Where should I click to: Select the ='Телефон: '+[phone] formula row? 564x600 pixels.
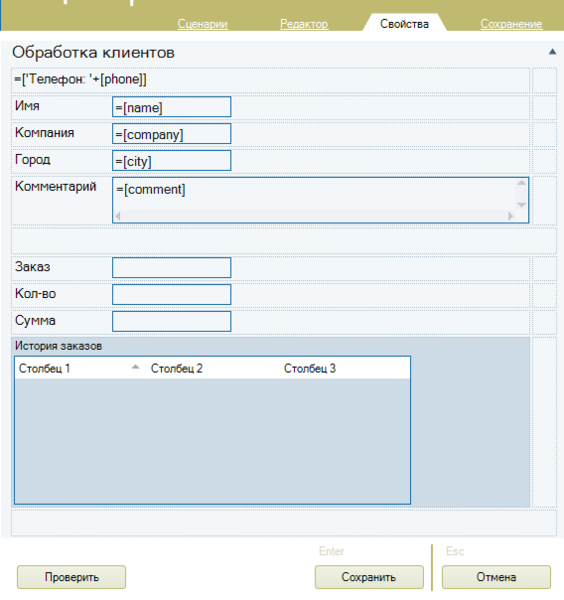[270, 80]
